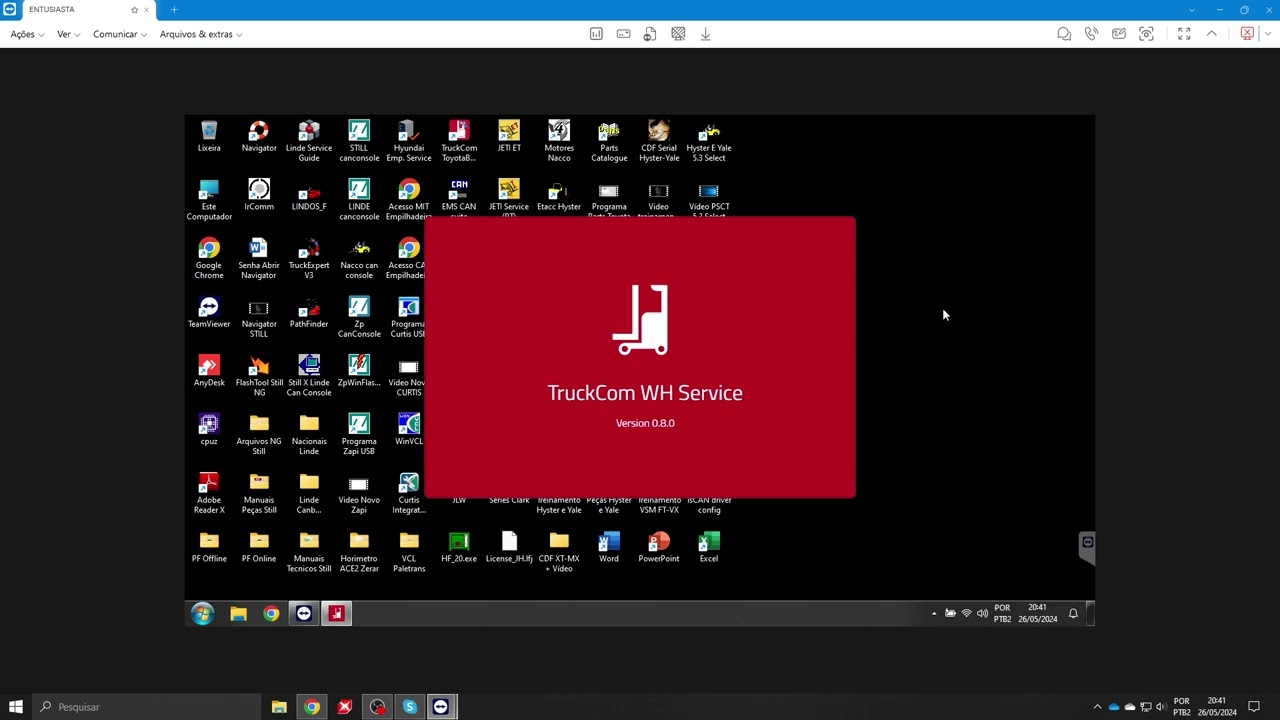The width and height of the screenshot is (1280, 720).
Task: Launch LINDE canconsole shortcut
Action: coord(359,200)
